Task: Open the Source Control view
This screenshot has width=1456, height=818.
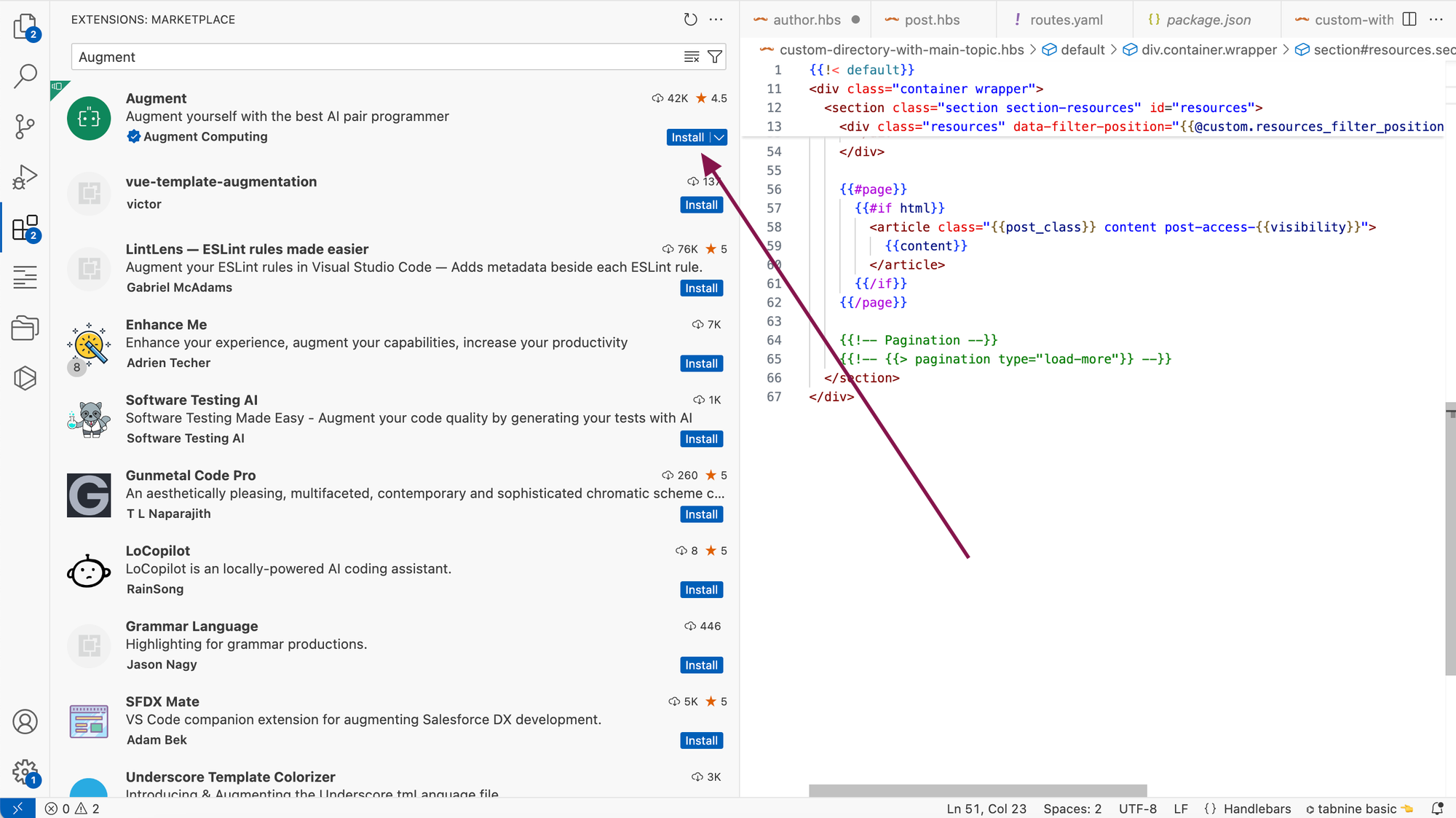Action: pos(25,126)
